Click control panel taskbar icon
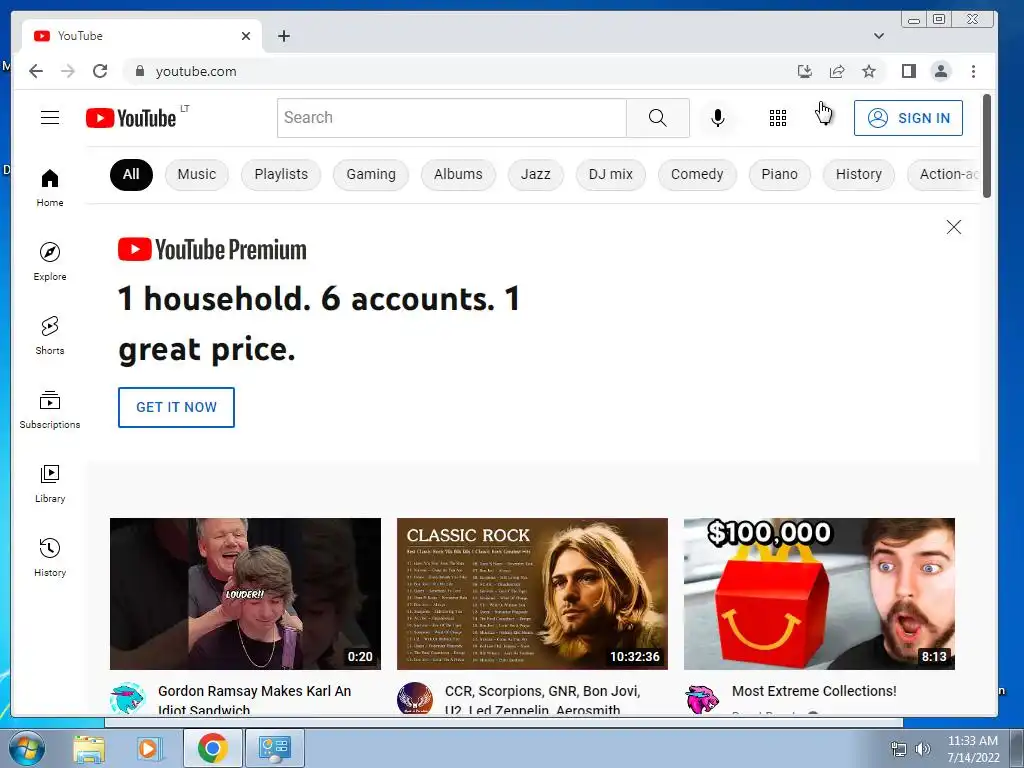Screen dimensions: 1024x768 274,748
